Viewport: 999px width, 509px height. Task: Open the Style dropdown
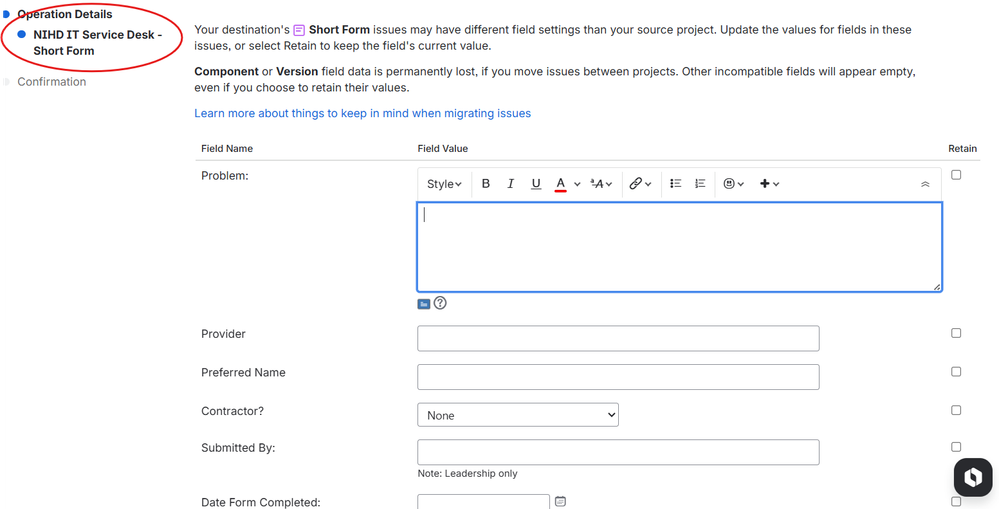(x=444, y=183)
